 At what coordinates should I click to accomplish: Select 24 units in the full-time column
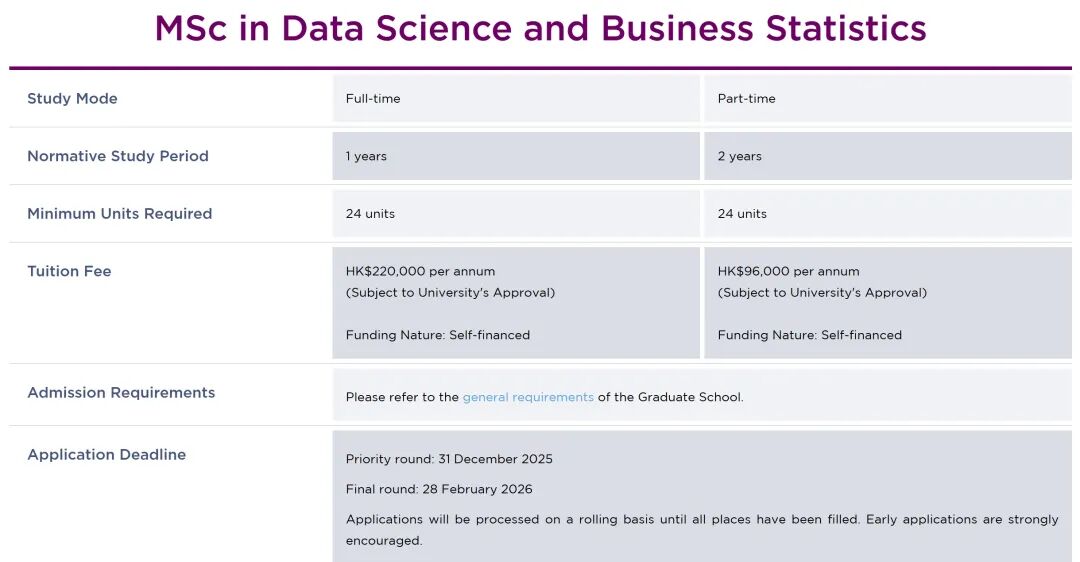click(x=371, y=213)
